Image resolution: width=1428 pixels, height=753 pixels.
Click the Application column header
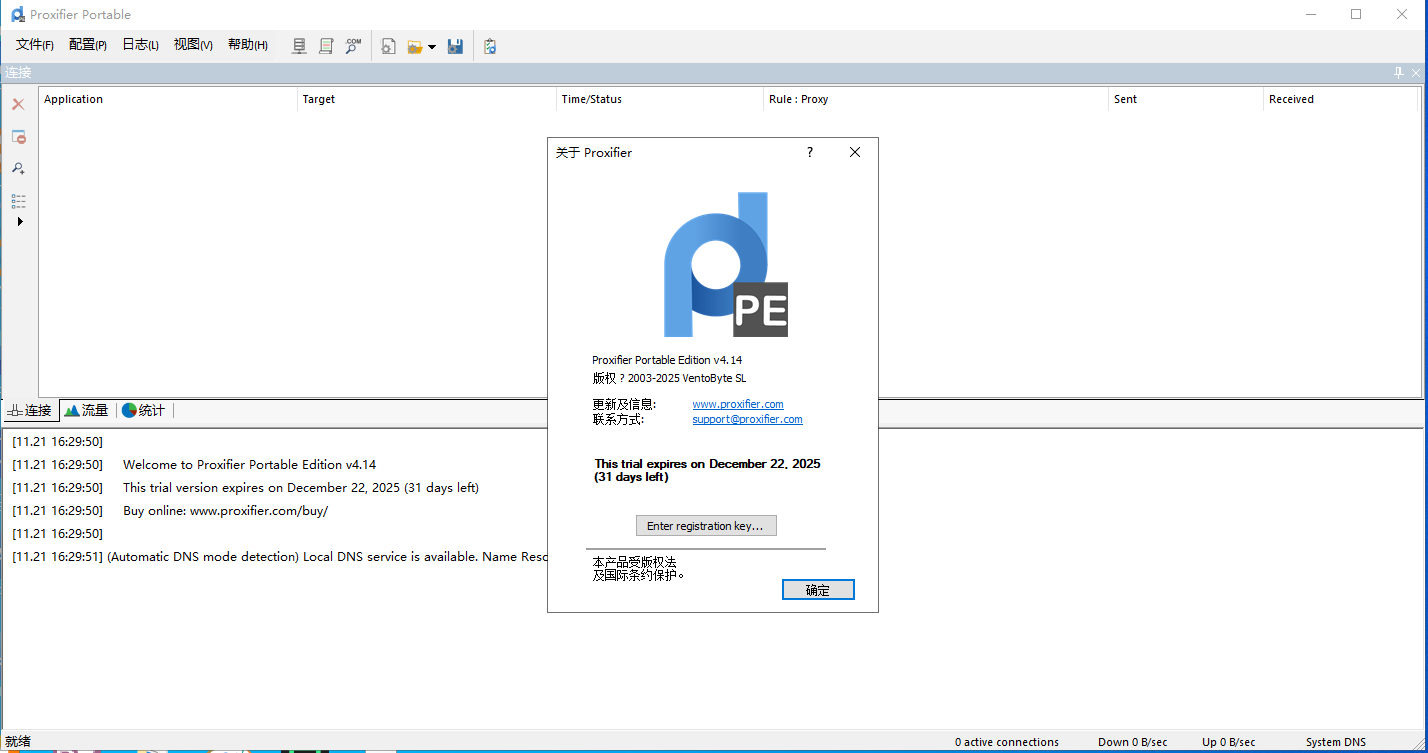click(x=74, y=99)
